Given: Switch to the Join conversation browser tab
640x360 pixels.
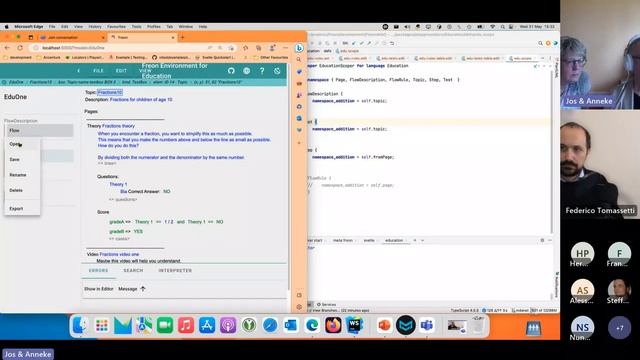Looking at the screenshot, I should (71, 38).
